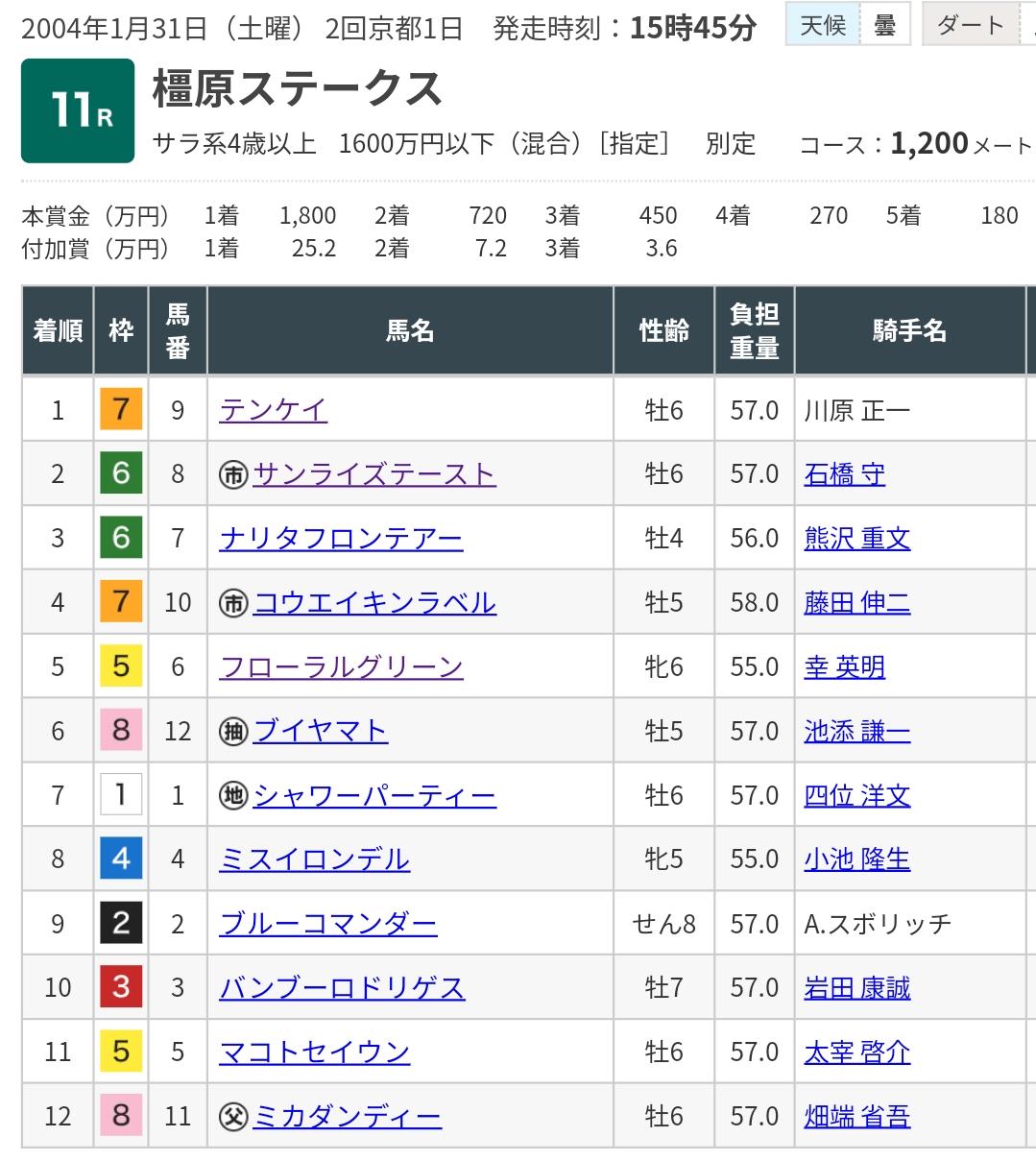Viewport: 1036px width, 1161px height.
Task: Select horse コウエイキンラベル link
Action: pos(374,603)
